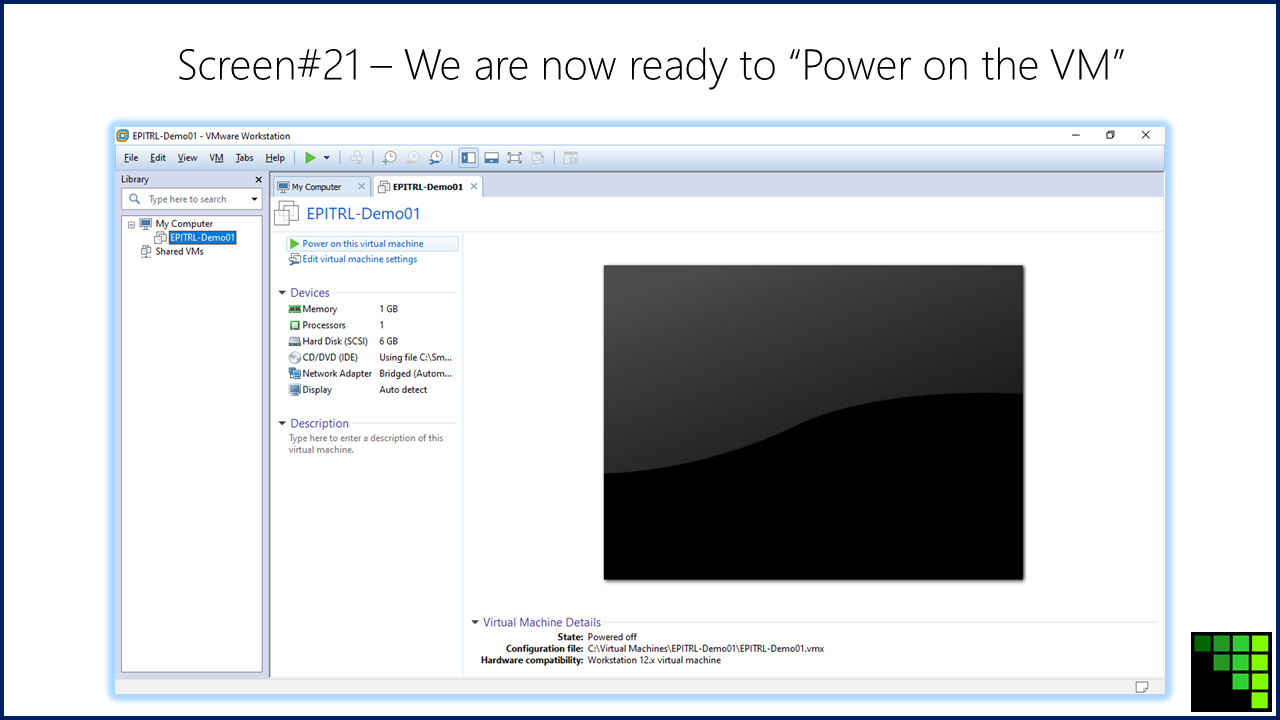Collapse the Virtual Machine Details section
1280x720 pixels.
click(x=476, y=622)
